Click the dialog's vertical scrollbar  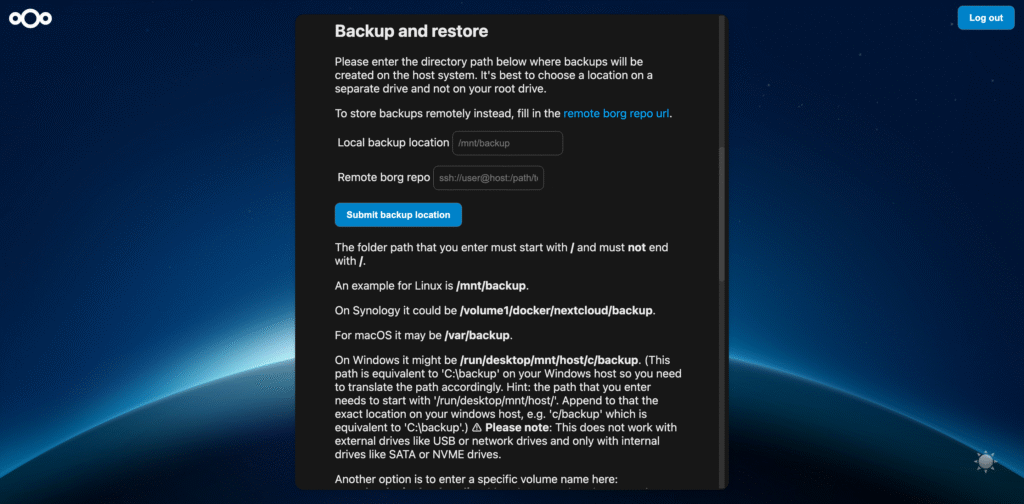click(x=722, y=212)
